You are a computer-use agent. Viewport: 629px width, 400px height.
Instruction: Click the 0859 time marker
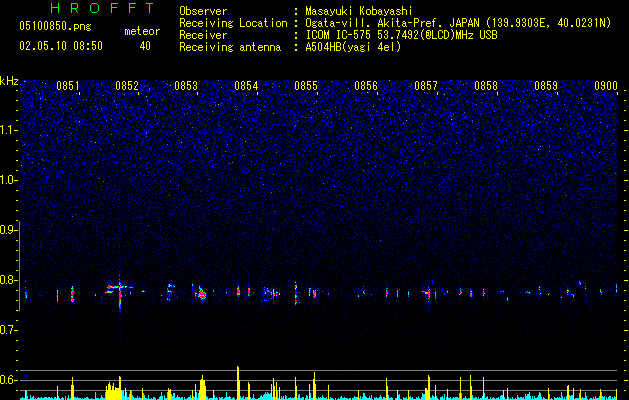pos(546,86)
